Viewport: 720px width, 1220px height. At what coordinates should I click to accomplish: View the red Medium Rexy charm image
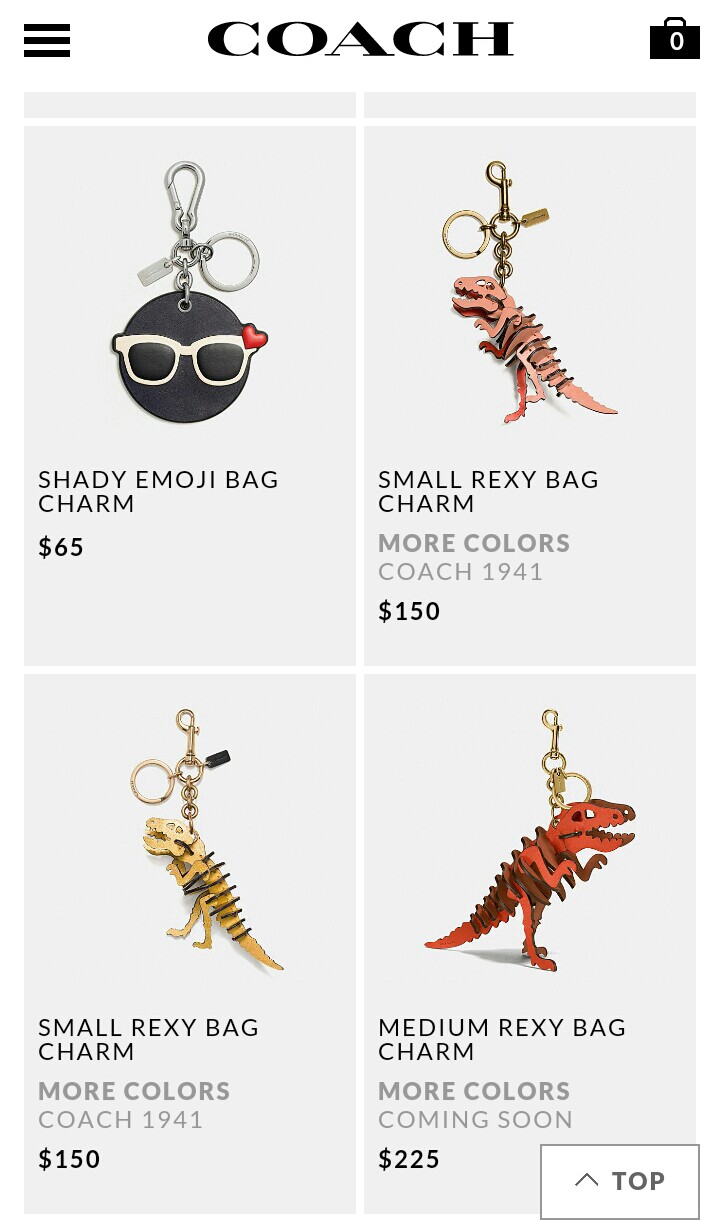pyautogui.click(x=530, y=840)
